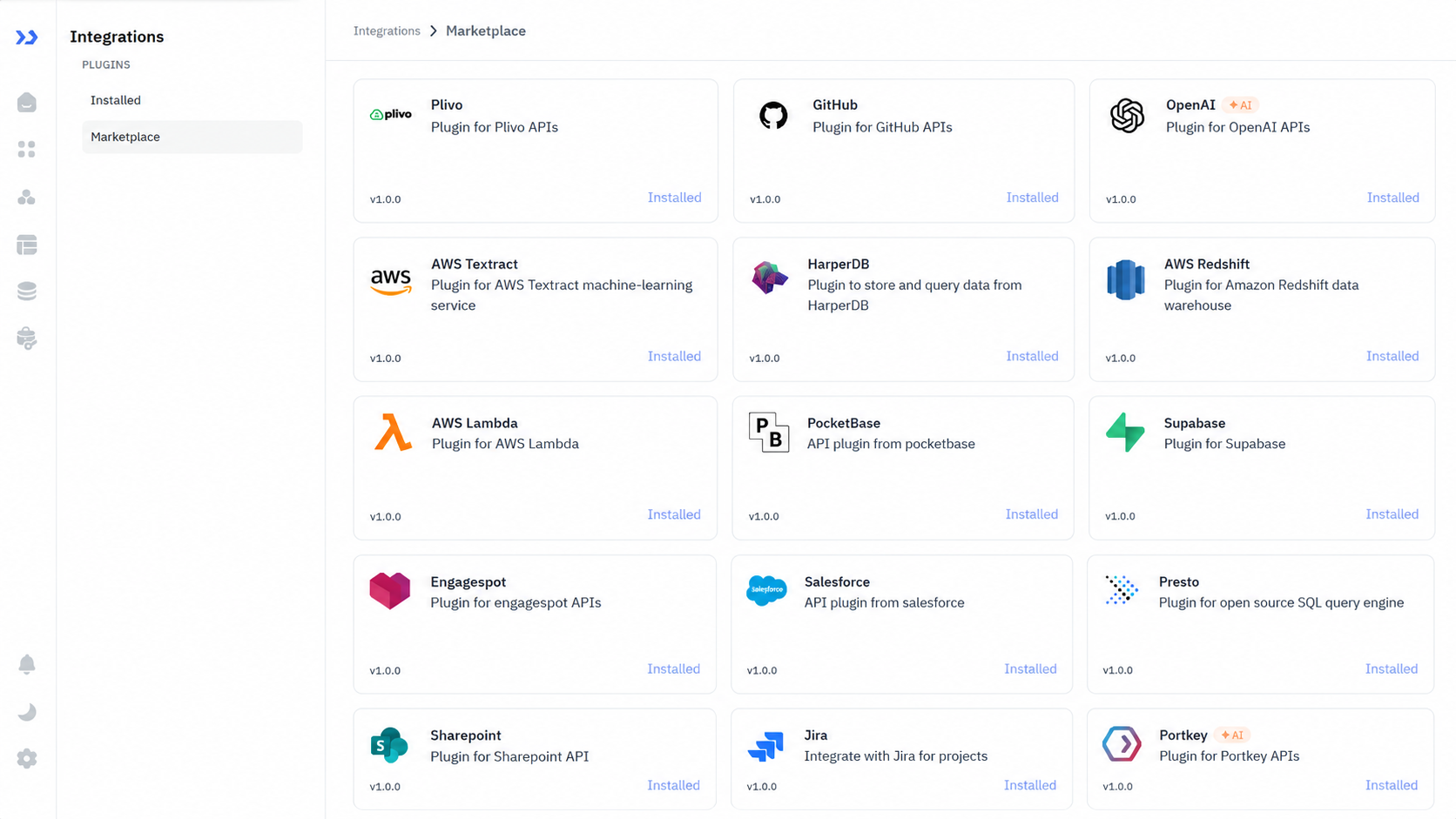Go to Integrations breadcrumb link
1456x819 pixels.
pos(387,30)
